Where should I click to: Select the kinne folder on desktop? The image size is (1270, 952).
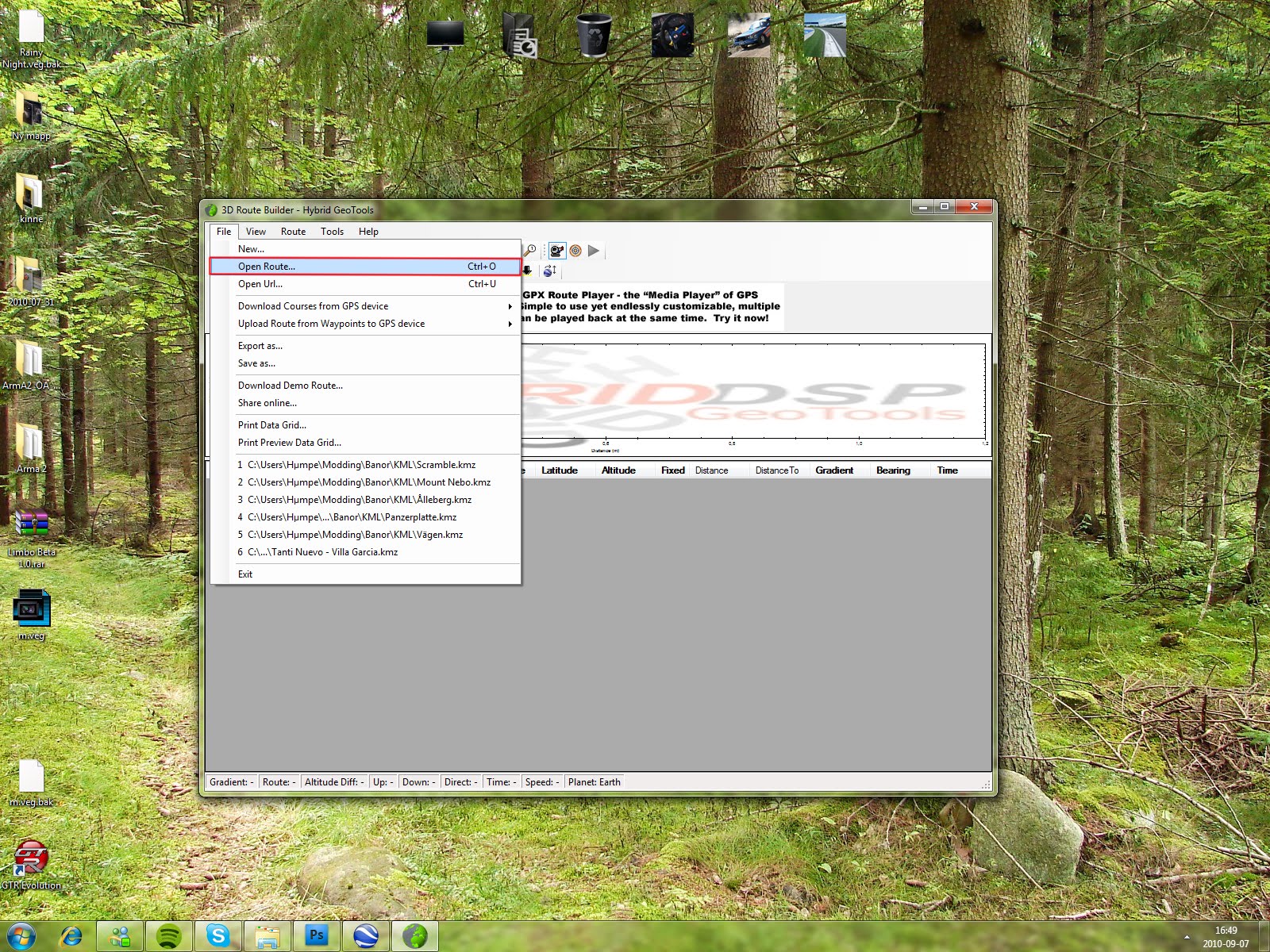(x=31, y=198)
